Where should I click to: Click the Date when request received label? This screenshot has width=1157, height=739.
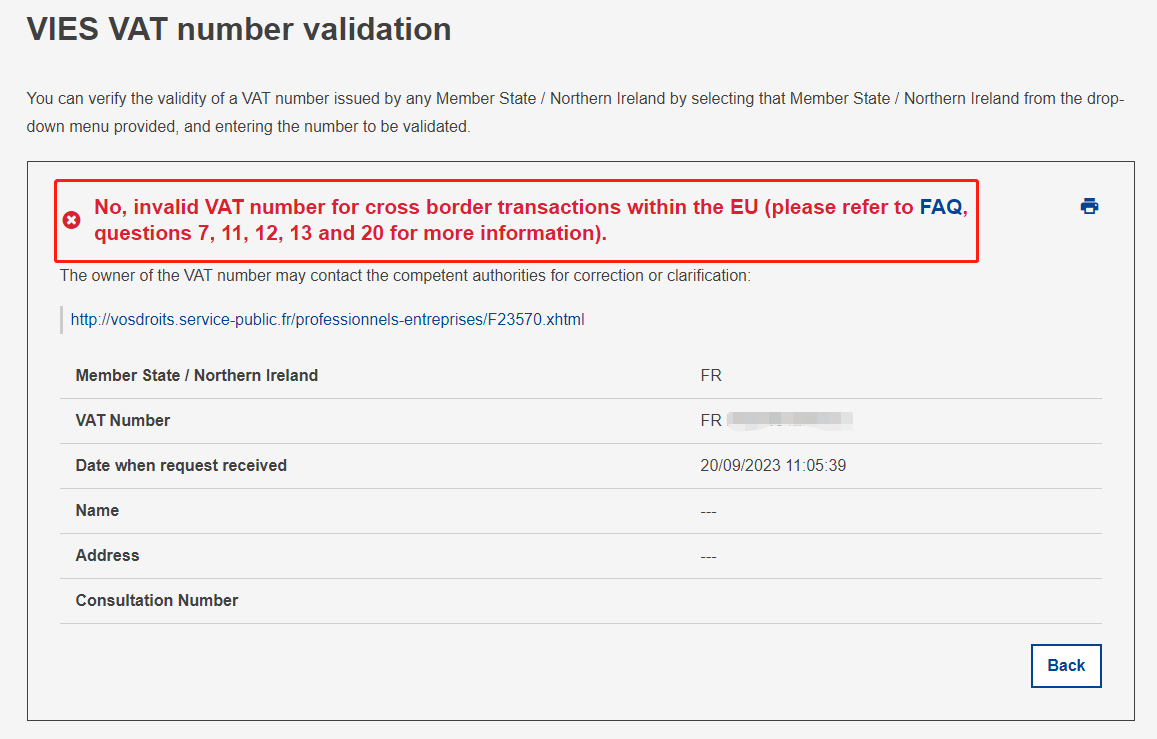181,466
